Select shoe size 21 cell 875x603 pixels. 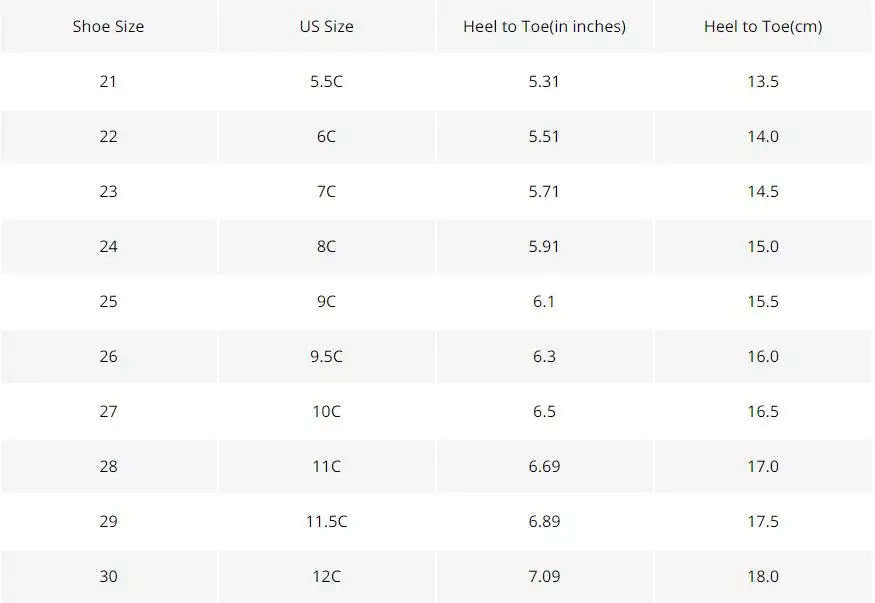(x=108, y=81)
